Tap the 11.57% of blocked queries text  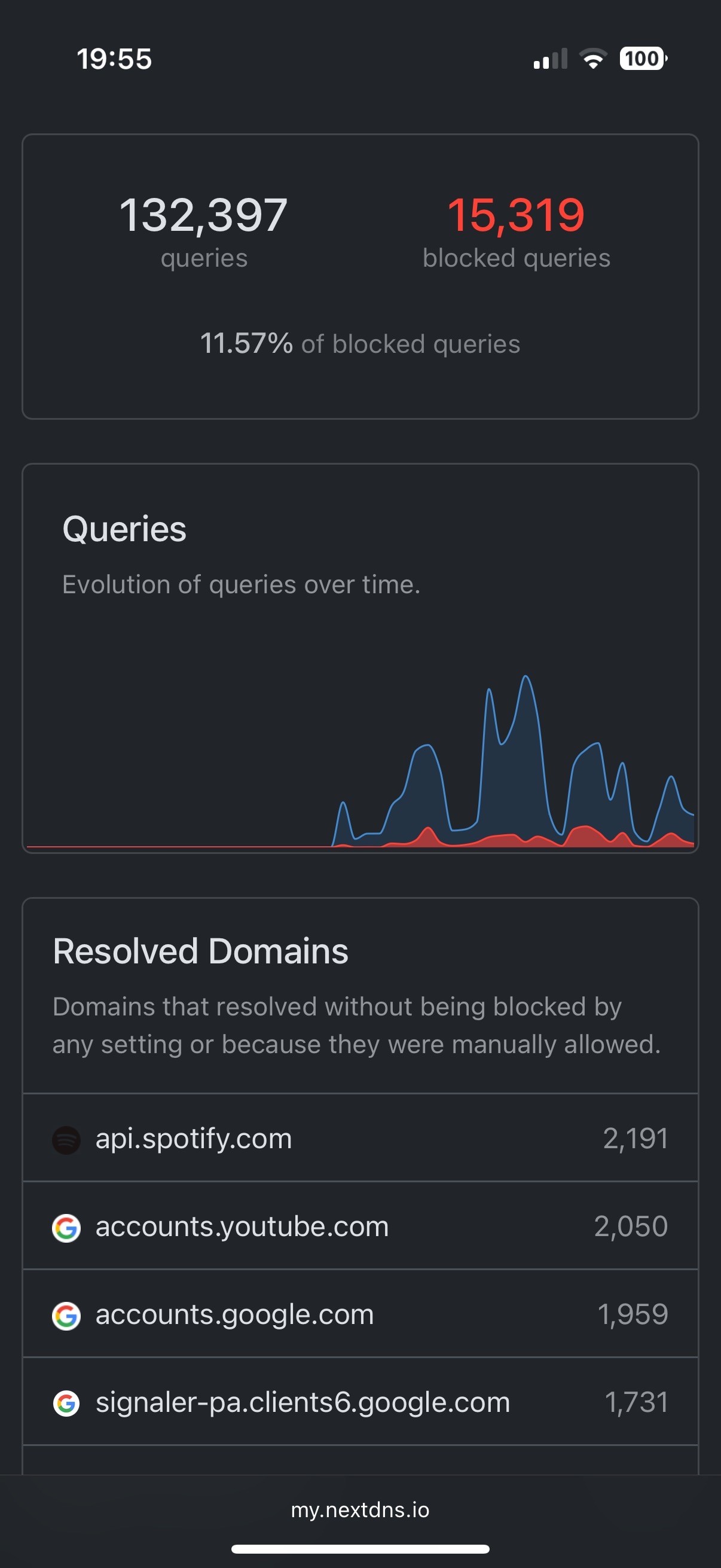(x=360, y=343)
